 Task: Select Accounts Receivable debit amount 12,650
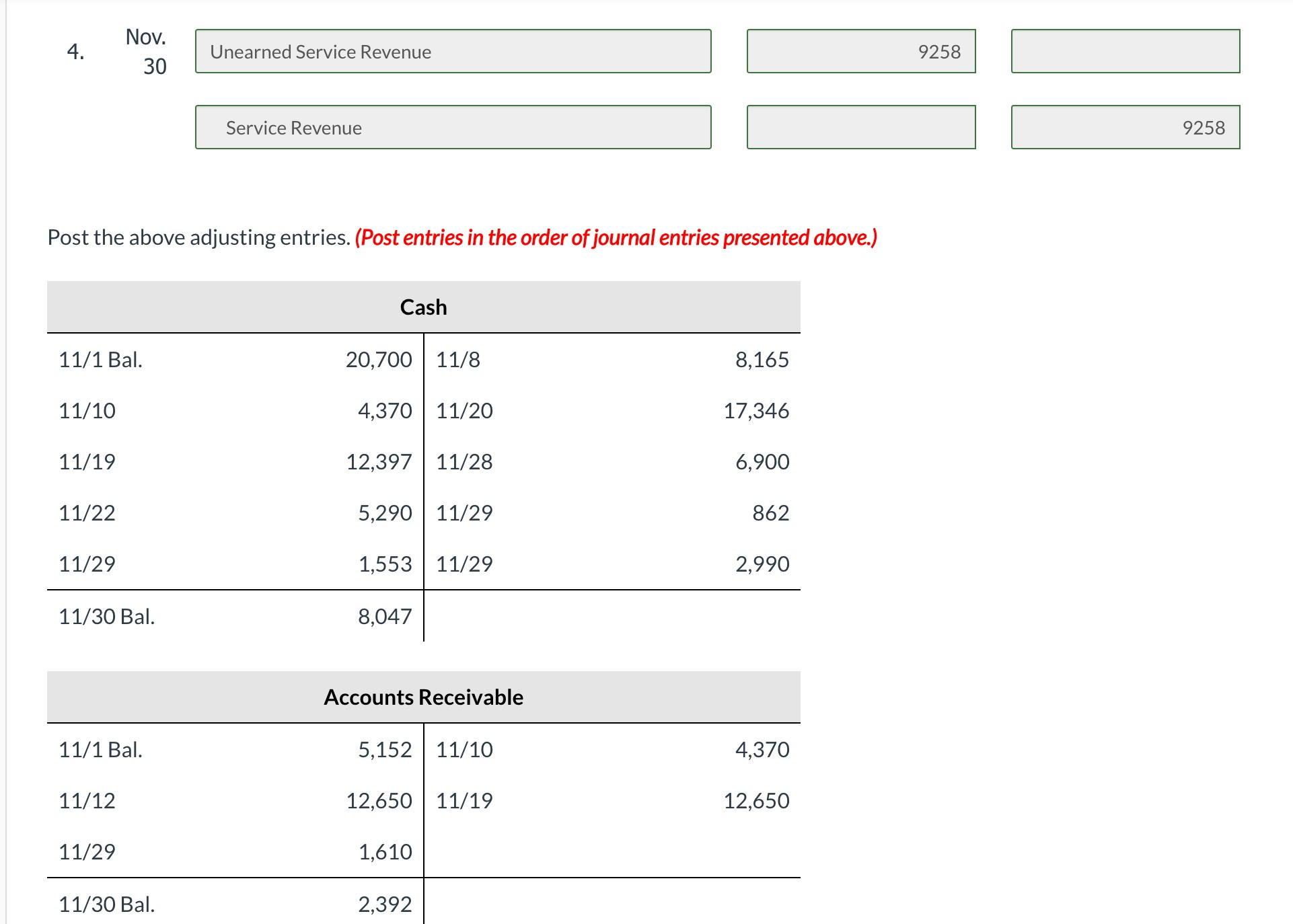point(379,801)
